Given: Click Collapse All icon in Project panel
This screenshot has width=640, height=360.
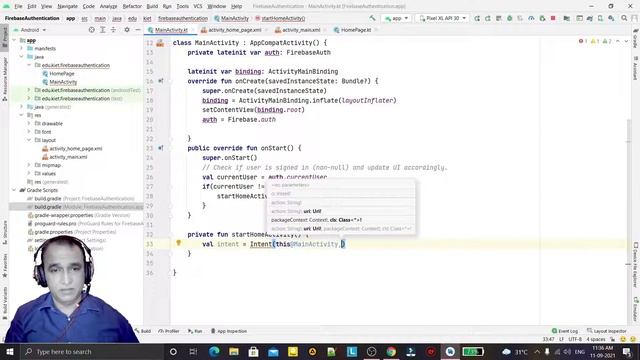Looking at the screenshot, I should pos(113,30).
